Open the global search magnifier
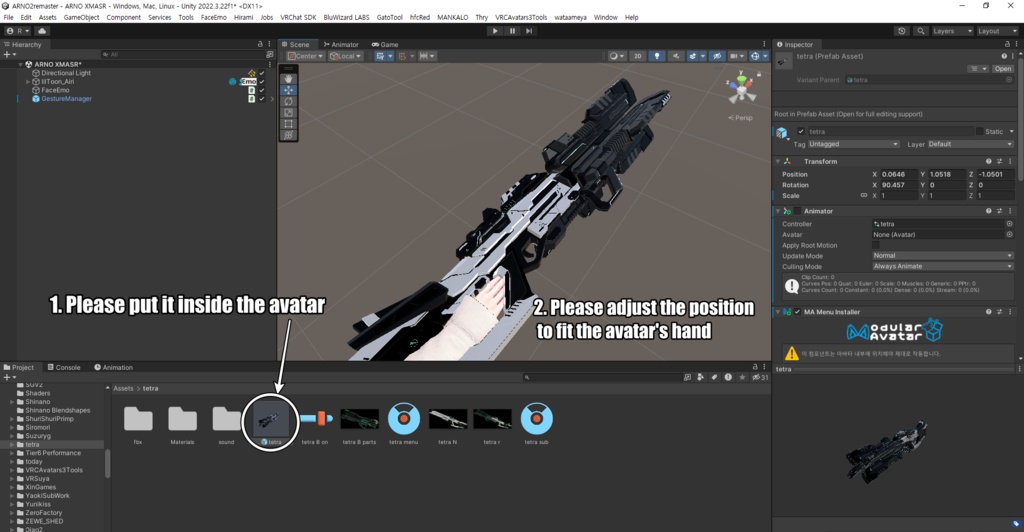This screenshot has height=532, width=1024. [921, 31]
